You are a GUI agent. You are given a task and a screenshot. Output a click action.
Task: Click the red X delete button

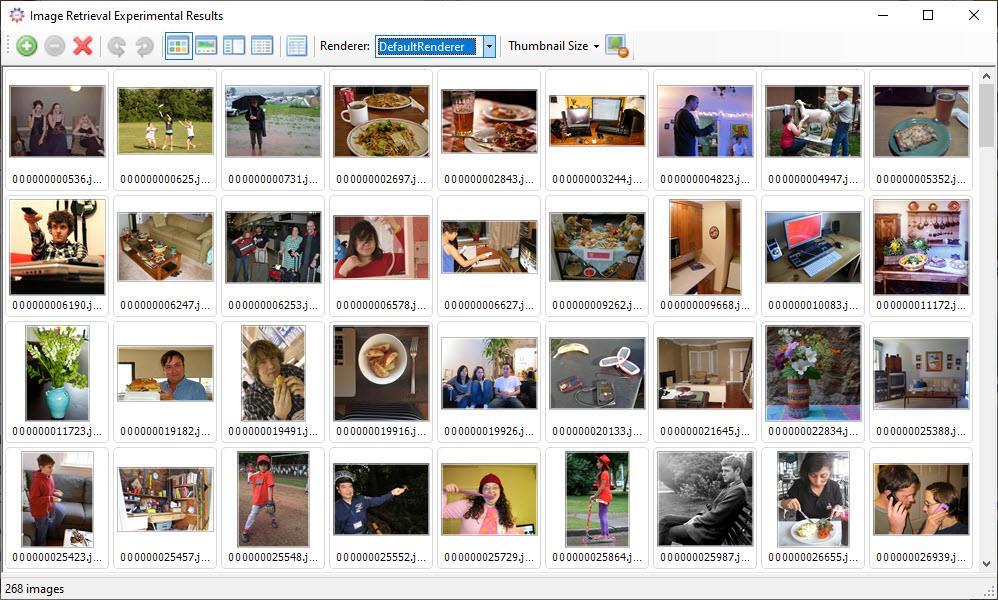coord(83,46)
